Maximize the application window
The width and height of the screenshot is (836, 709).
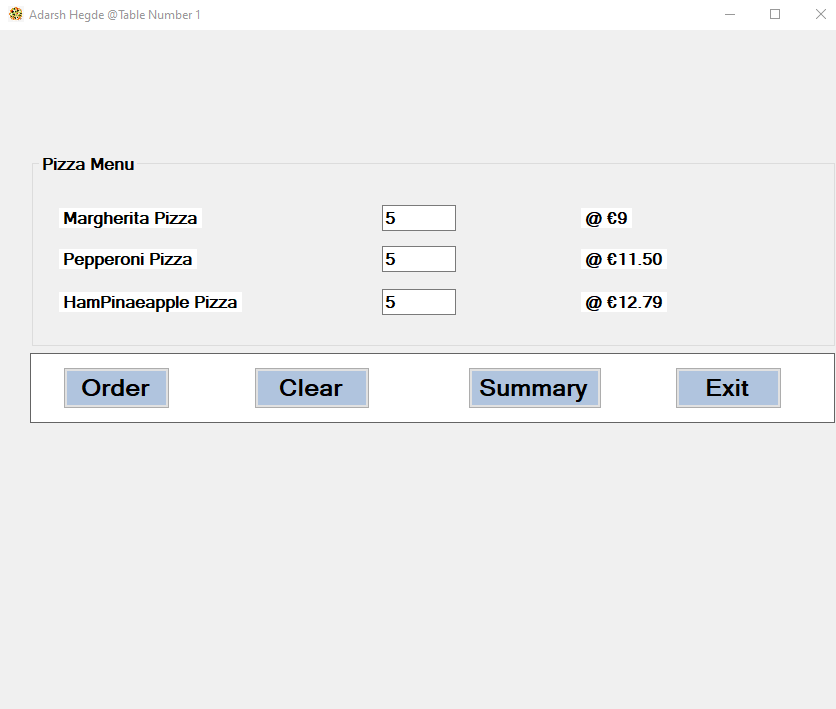pyautogui.click(x=775, y=14)
